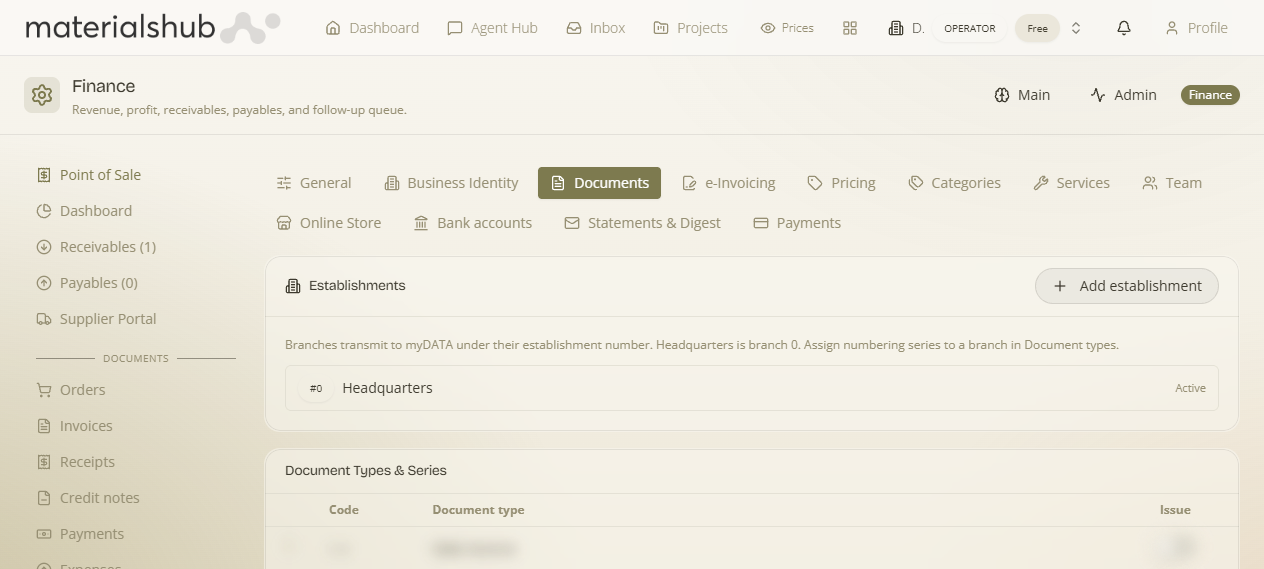Screen dimensions: 1264x569
Task: Switch to the Bank accounts tab
Action: click(x=473, y=223)
